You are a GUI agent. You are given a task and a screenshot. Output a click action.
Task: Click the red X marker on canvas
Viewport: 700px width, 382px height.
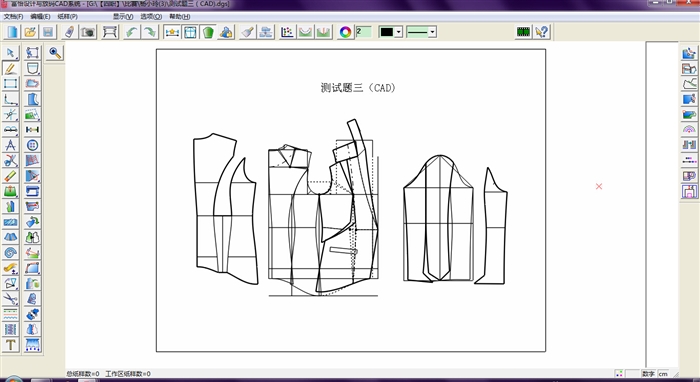pos(599,186)
